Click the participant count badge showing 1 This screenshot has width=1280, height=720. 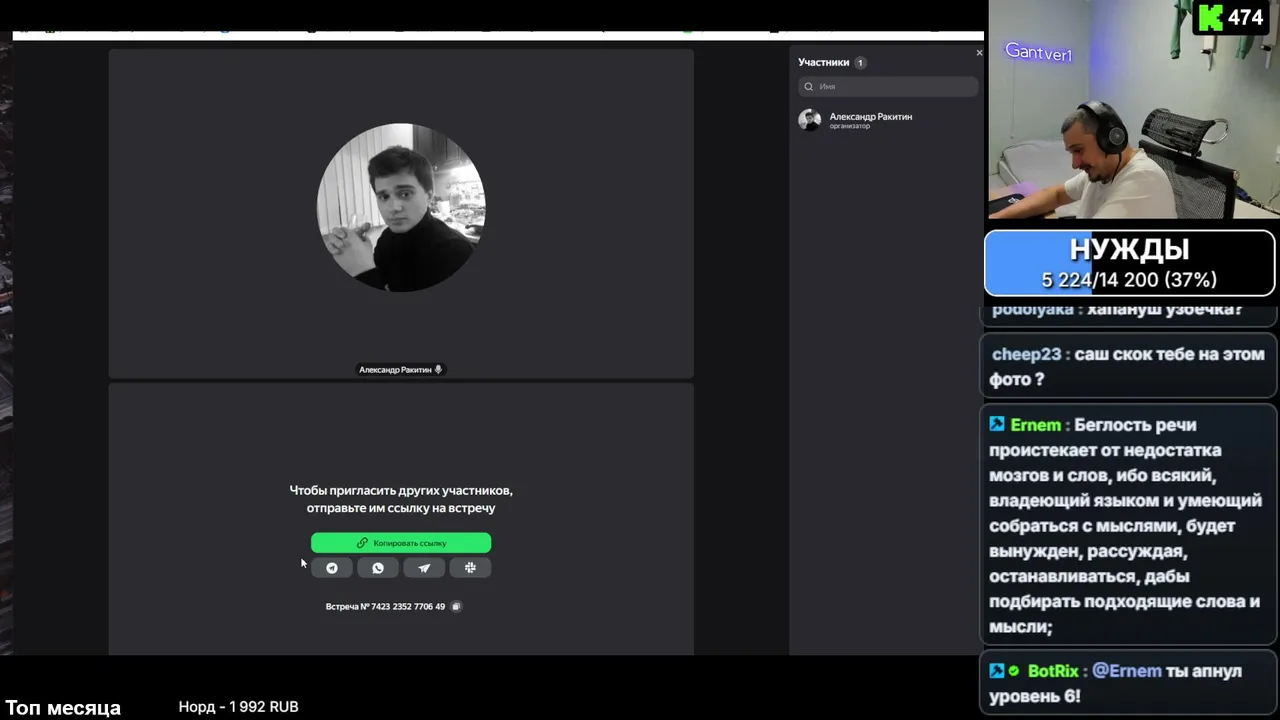tap(860, 62)
